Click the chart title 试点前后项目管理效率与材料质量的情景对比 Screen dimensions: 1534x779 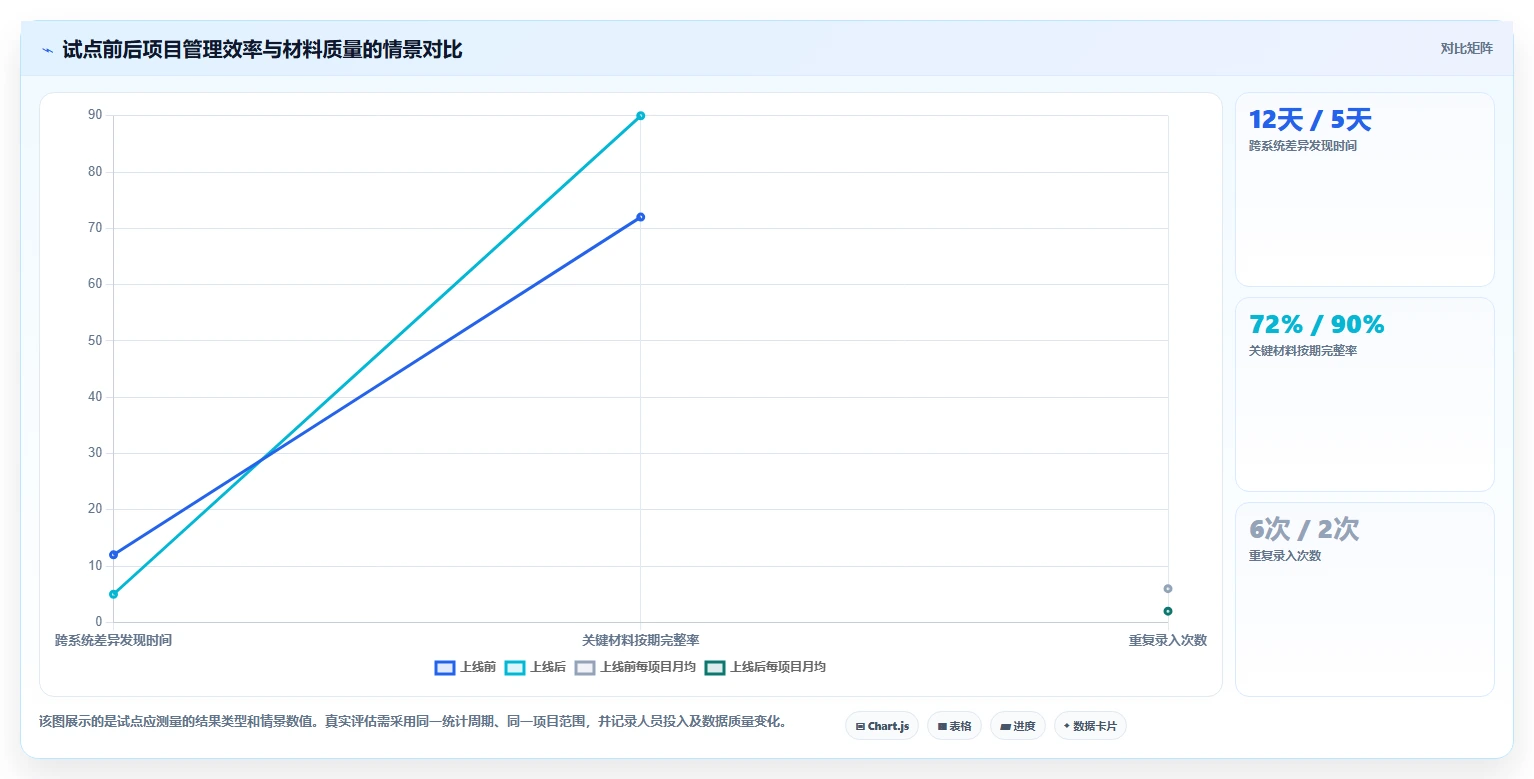(x=262, y=49)
